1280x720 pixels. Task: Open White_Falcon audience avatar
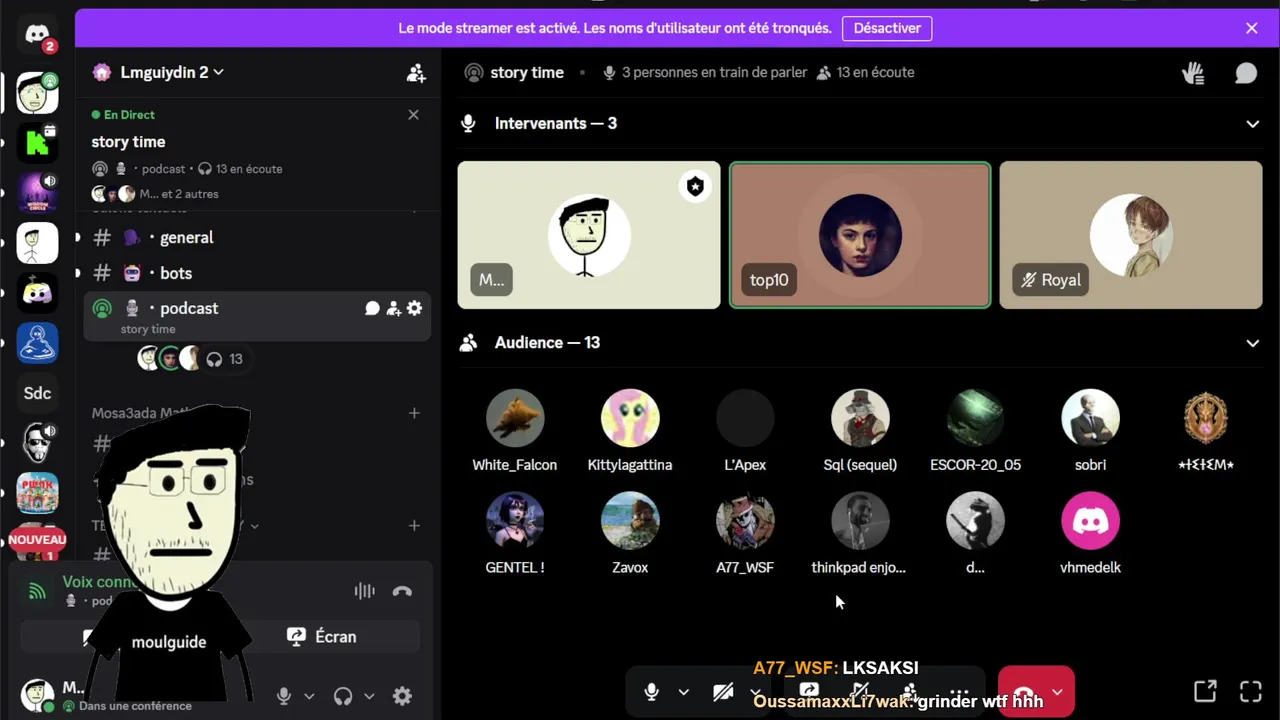click(515, 418)
